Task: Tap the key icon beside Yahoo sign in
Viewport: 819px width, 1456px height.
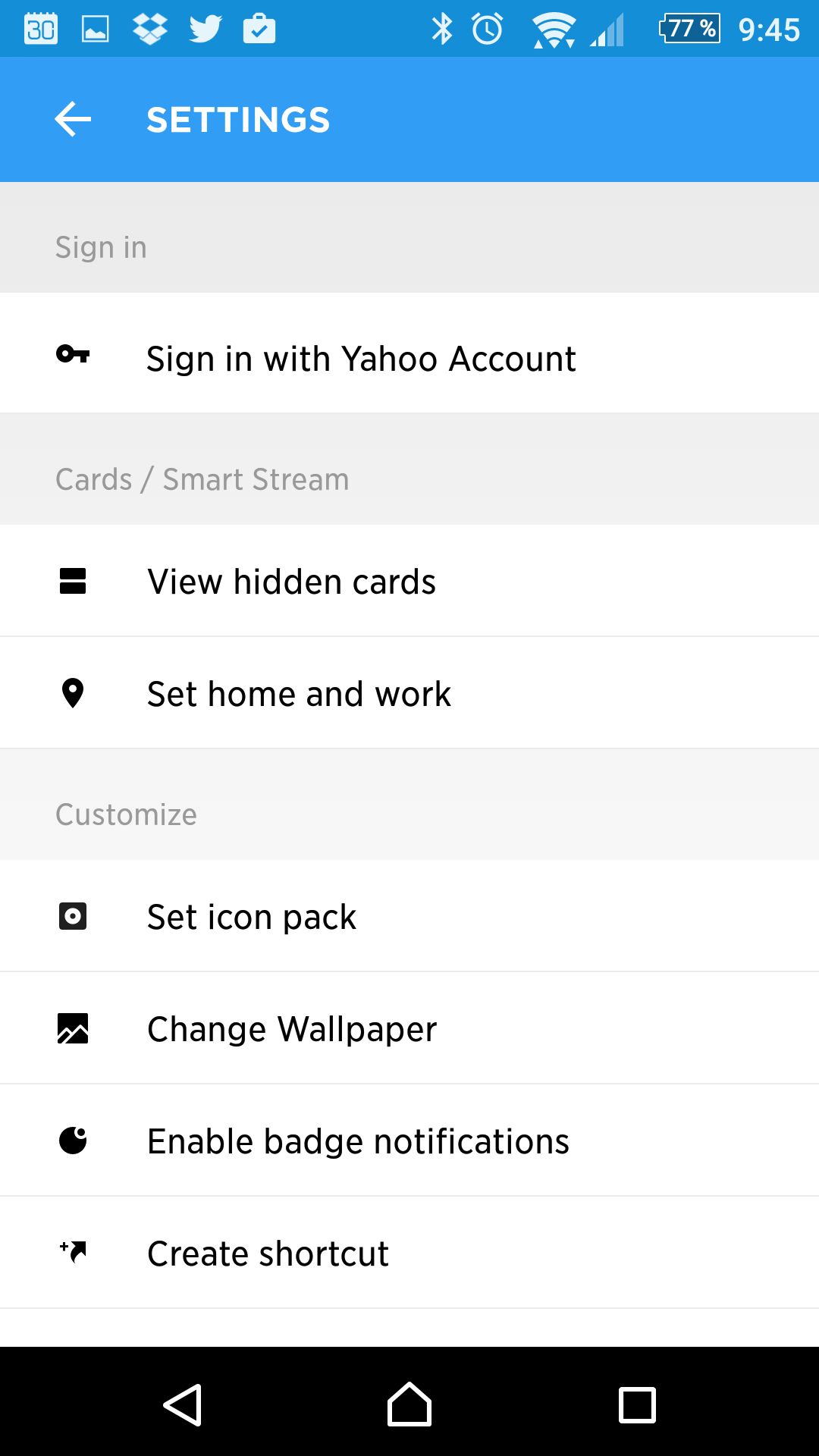Action: click(x=73, y=354)
